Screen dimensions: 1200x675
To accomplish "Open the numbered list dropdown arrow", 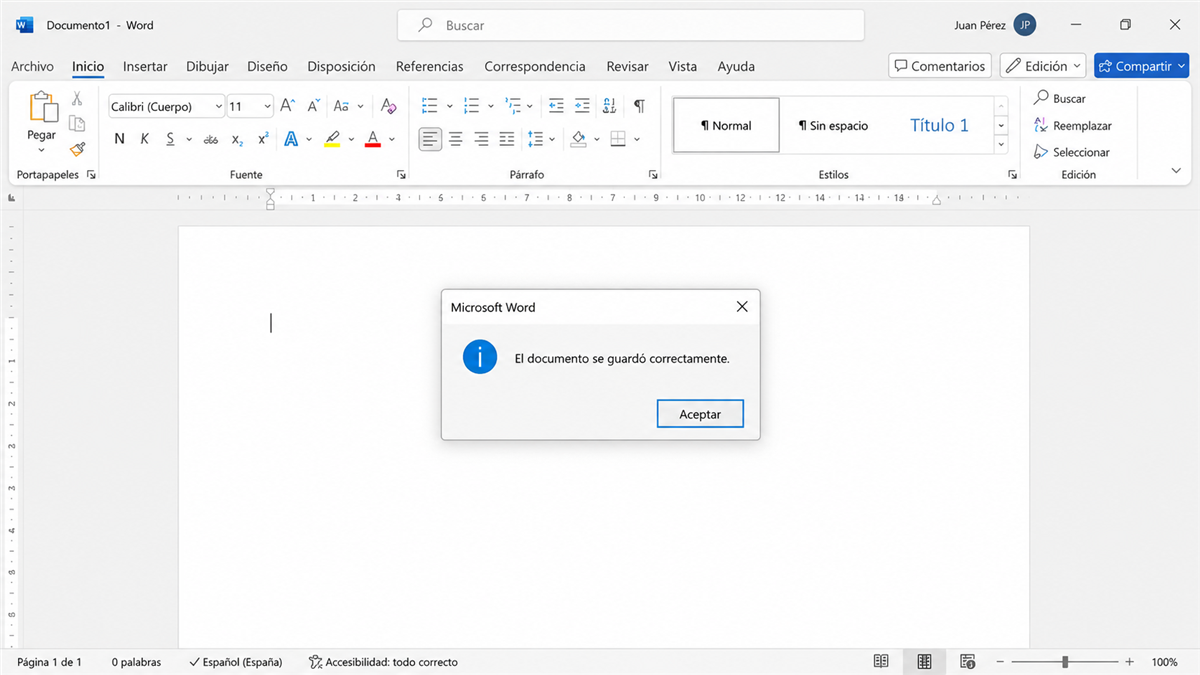I will 490,106.
